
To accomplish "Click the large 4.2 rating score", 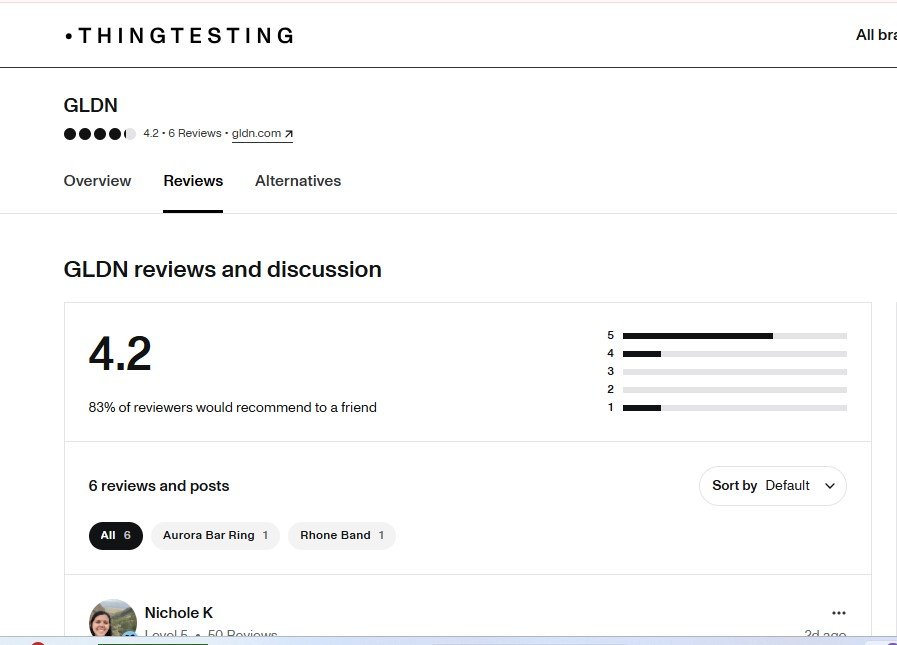I will coord(120,354).
